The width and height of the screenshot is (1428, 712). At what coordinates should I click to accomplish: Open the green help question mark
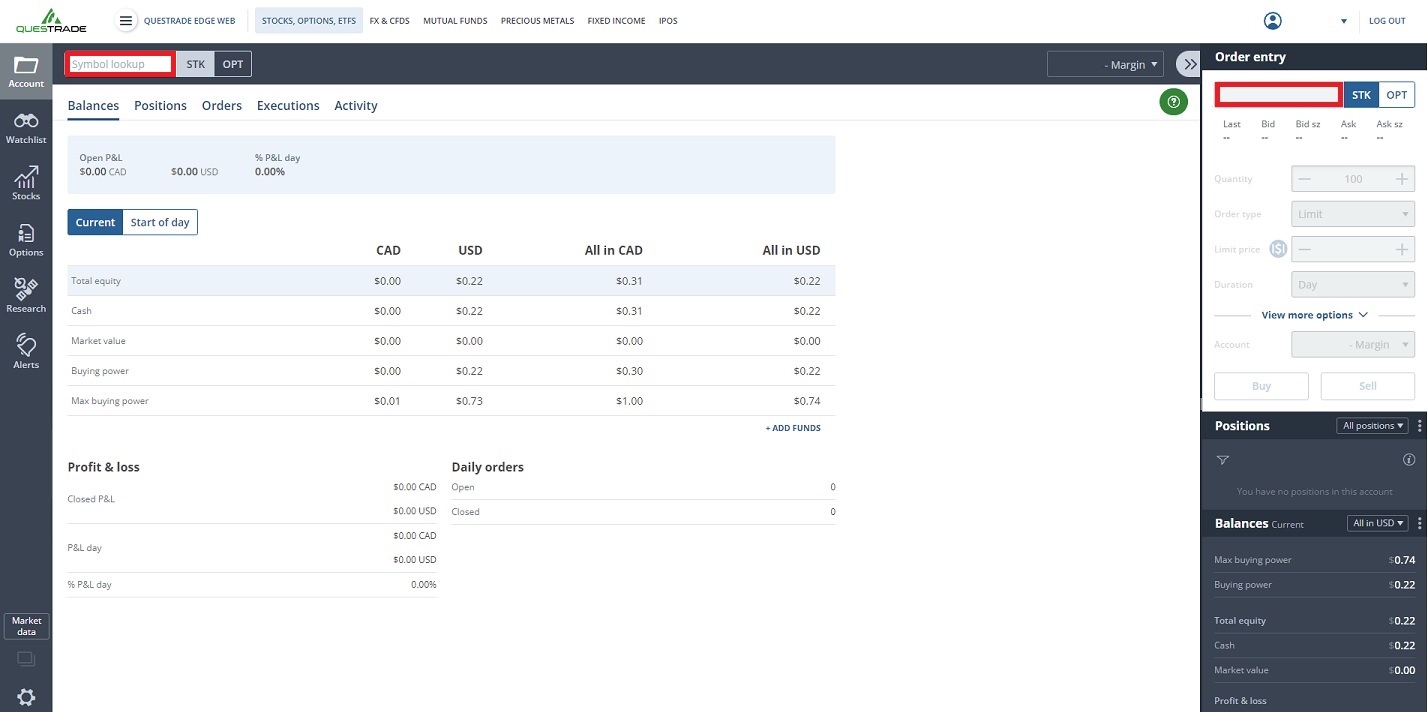pyautogui.click(x=1174, y=101)
